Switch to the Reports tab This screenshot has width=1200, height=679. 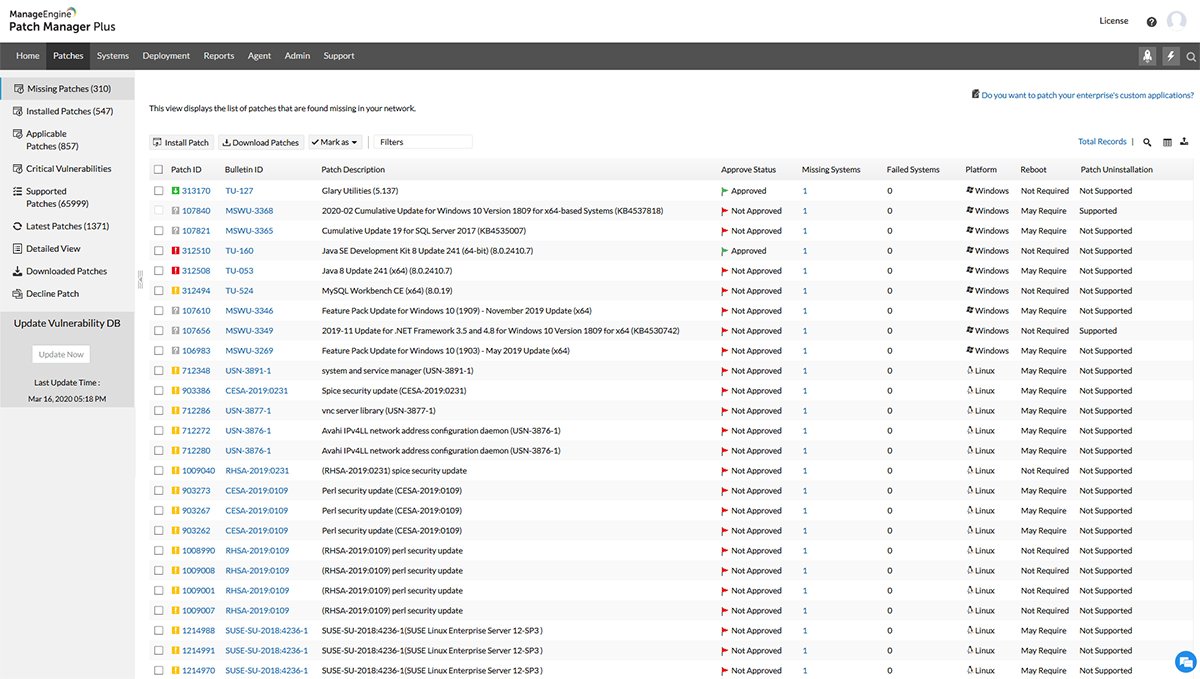point(219,56)
